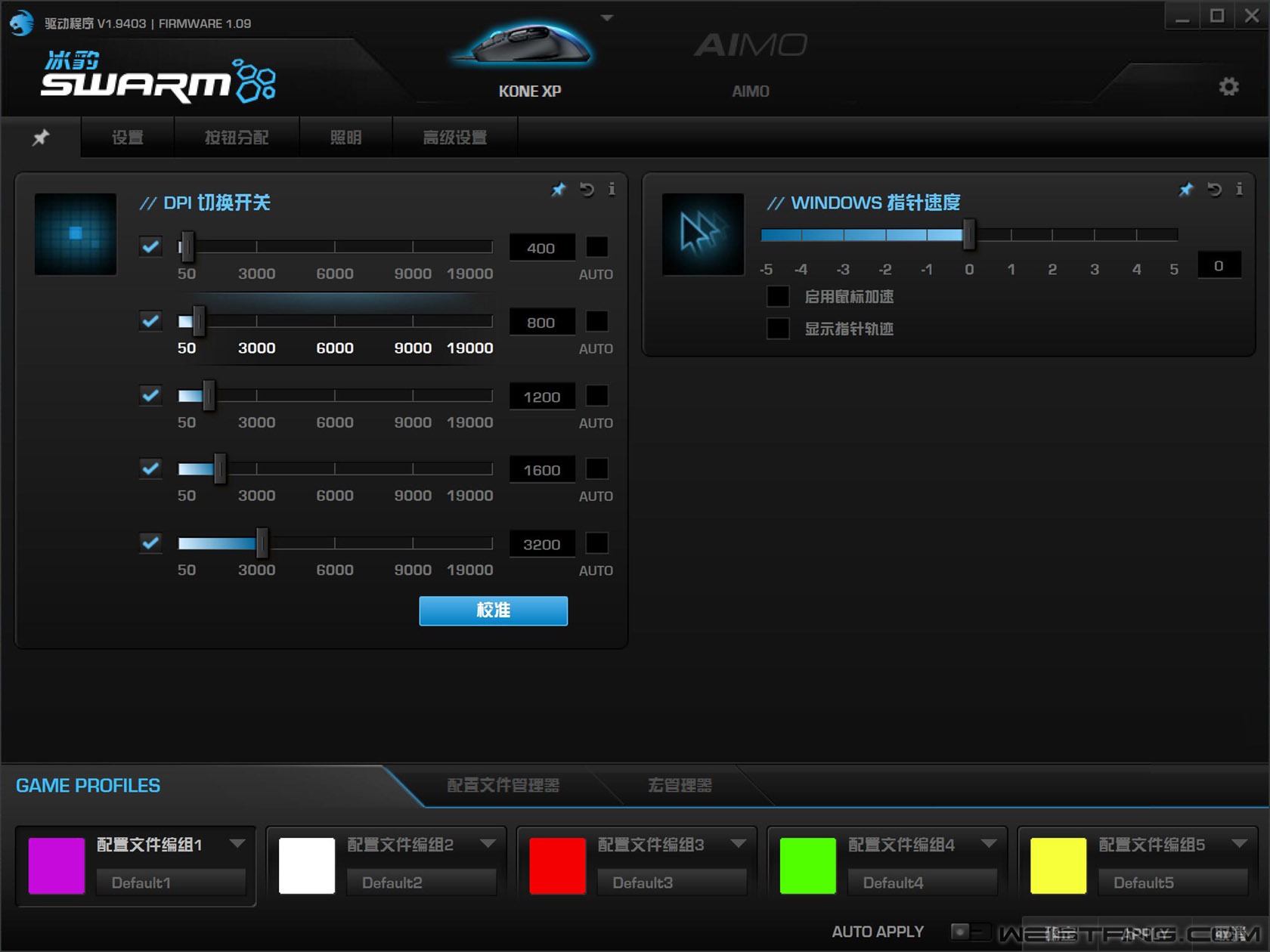Image resolution: width=1270 pixels, height=952 pixels.
Task: Open the 照明 tab
Action: pyautogui.click(x=346, y=138)
